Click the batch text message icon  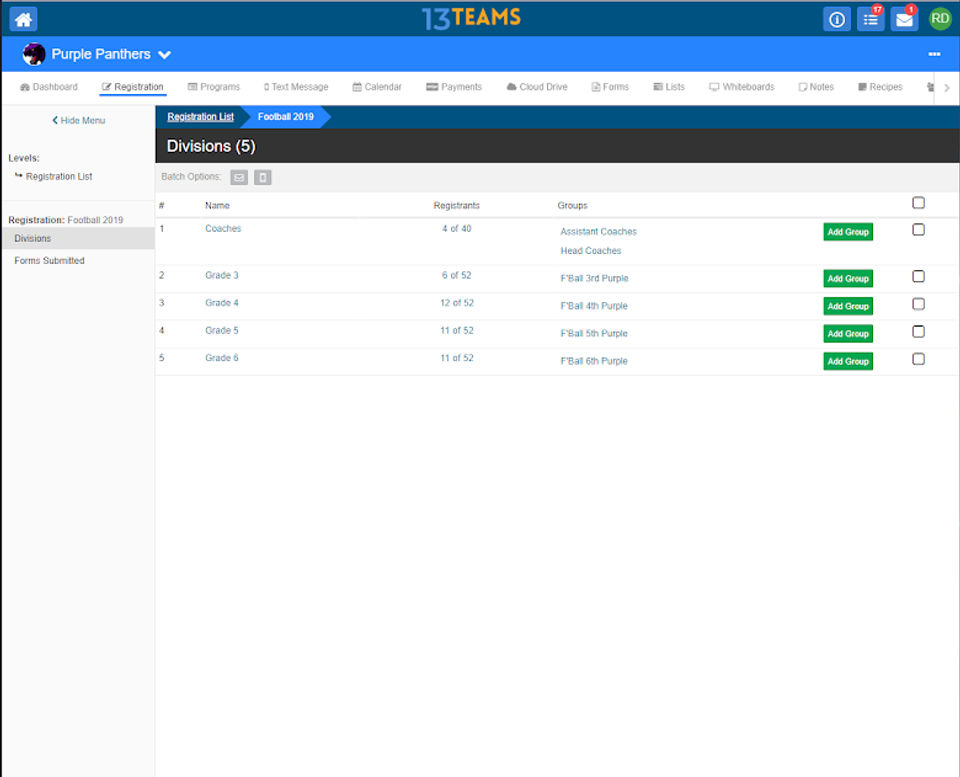click(263, 178)
